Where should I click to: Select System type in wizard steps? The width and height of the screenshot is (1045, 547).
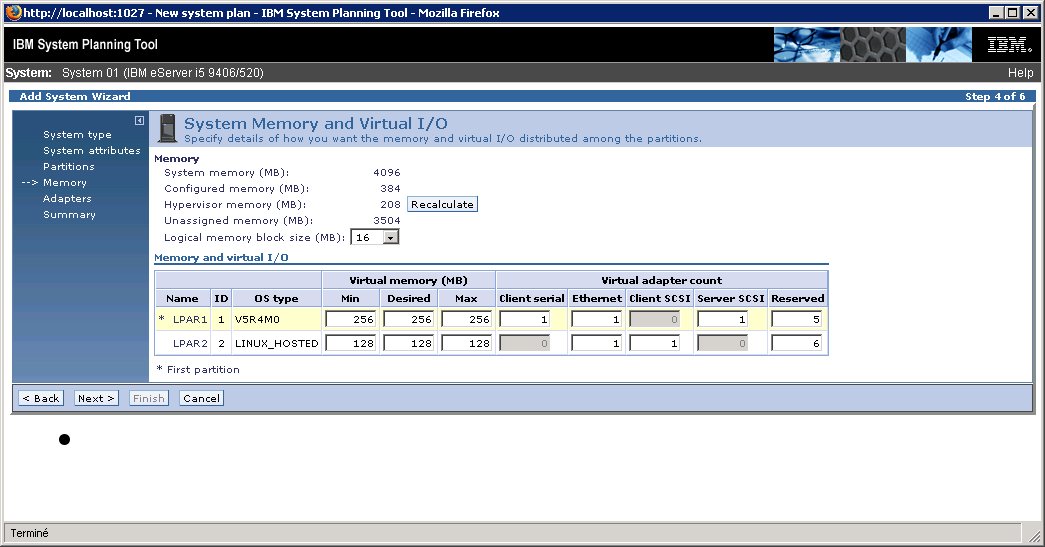tap(77, 135)
